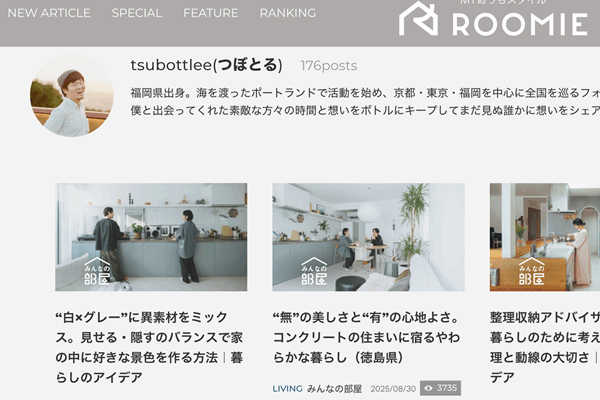Viewport: 600px width, 400px height.
Task: Click the 176posts count label
Action: tap(329, 66)
